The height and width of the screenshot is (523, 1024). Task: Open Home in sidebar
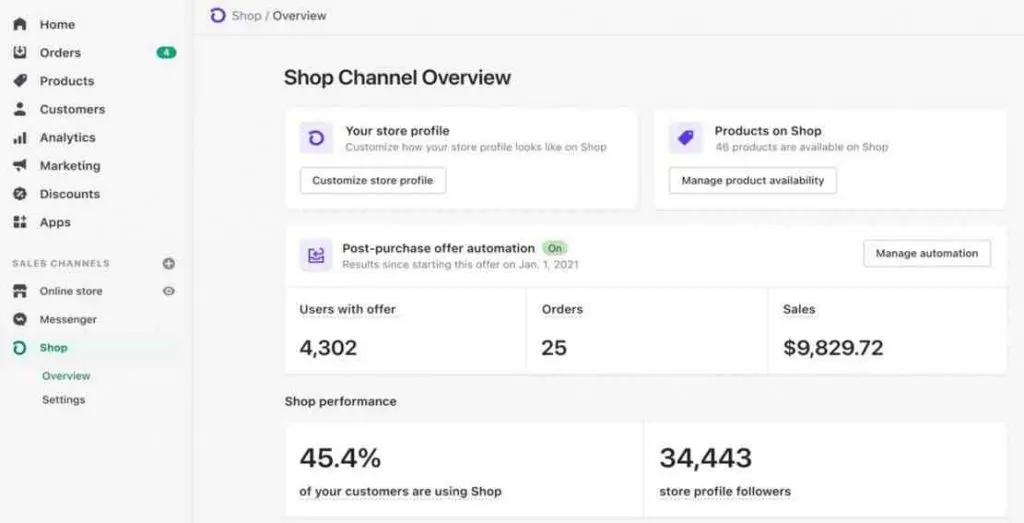coord(57,24)
